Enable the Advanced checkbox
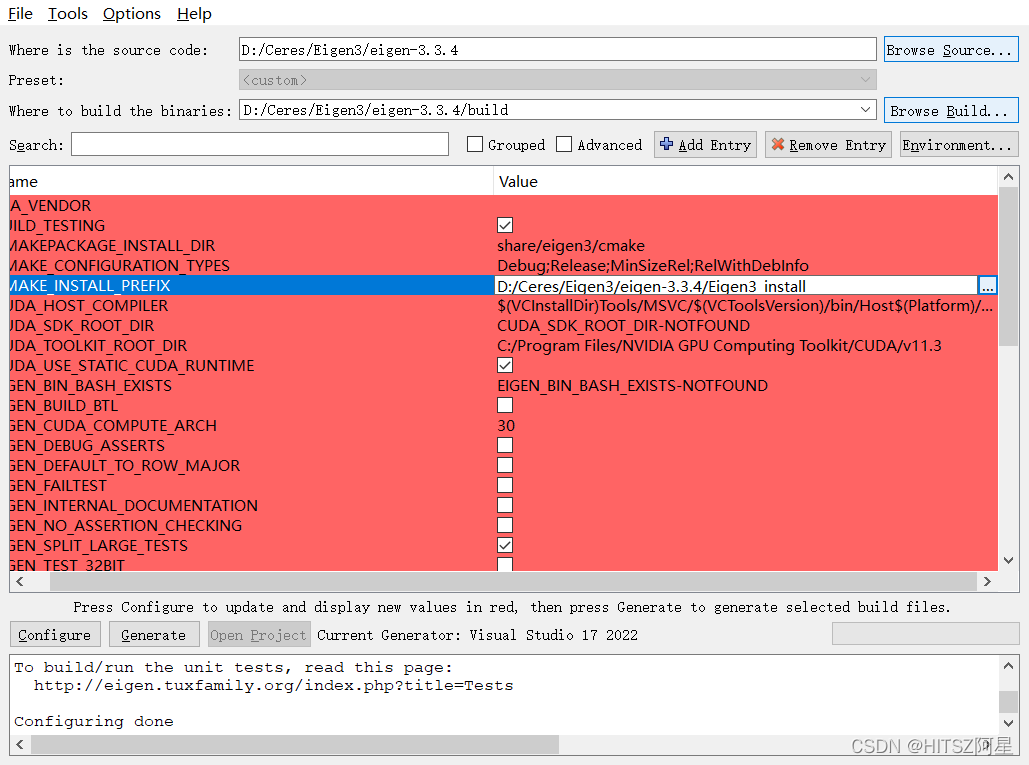The width and height of the screenshot is (1029, 765). 564,144
